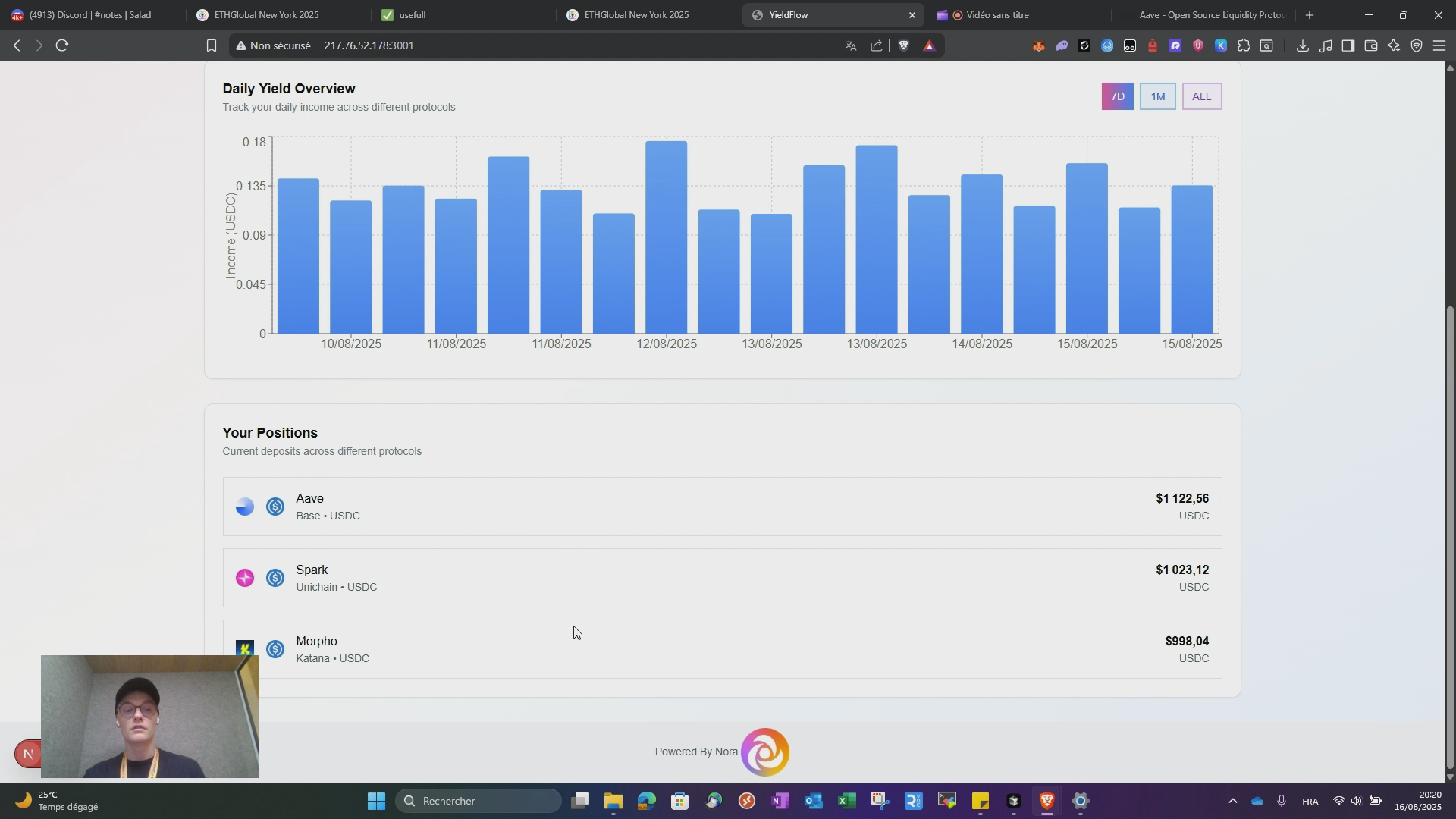Switch to Aave Open Source Liquidity tab

click(x=1211, y=15)
